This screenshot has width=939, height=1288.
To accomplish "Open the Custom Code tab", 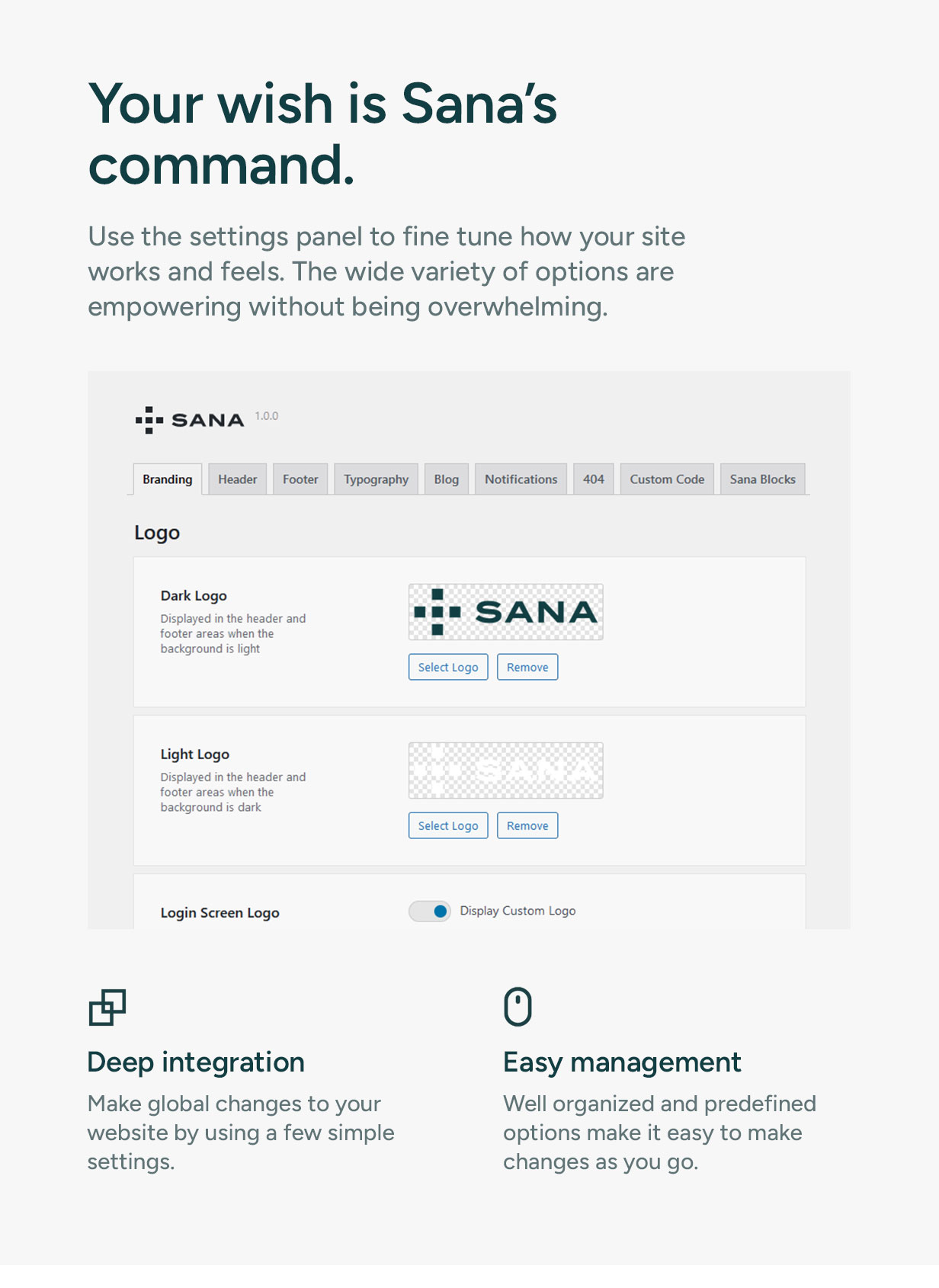I will [x=667, y=479].
